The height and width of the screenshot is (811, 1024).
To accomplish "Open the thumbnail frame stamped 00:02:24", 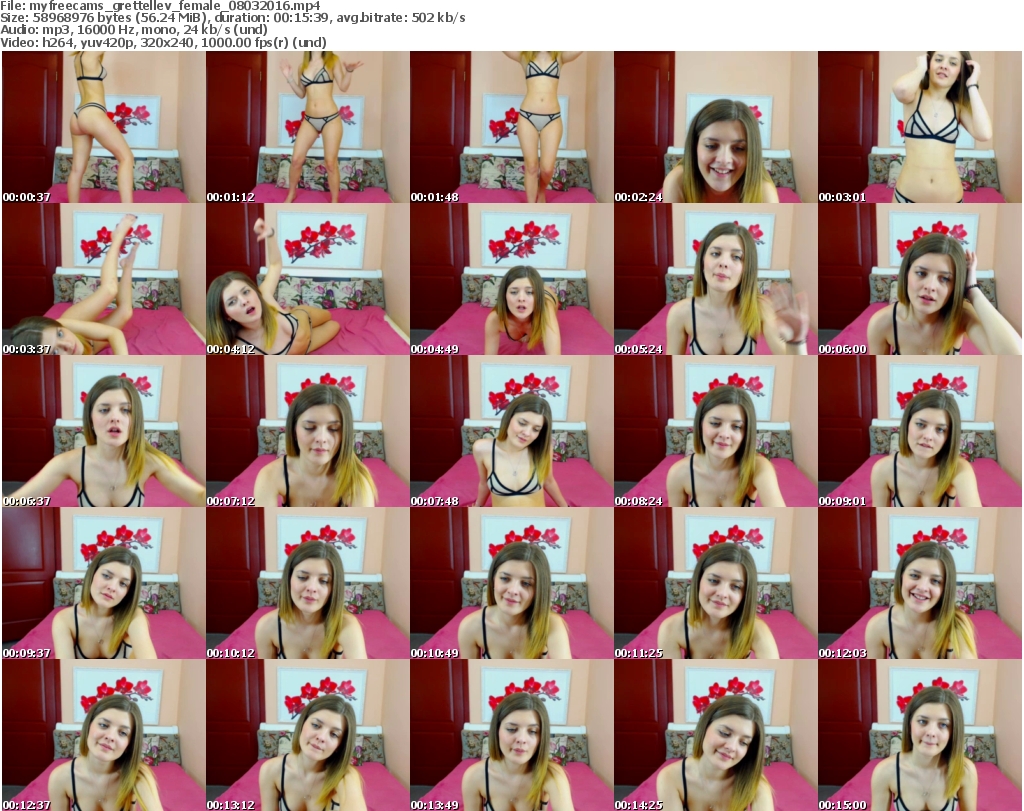I will click(716, 127).
